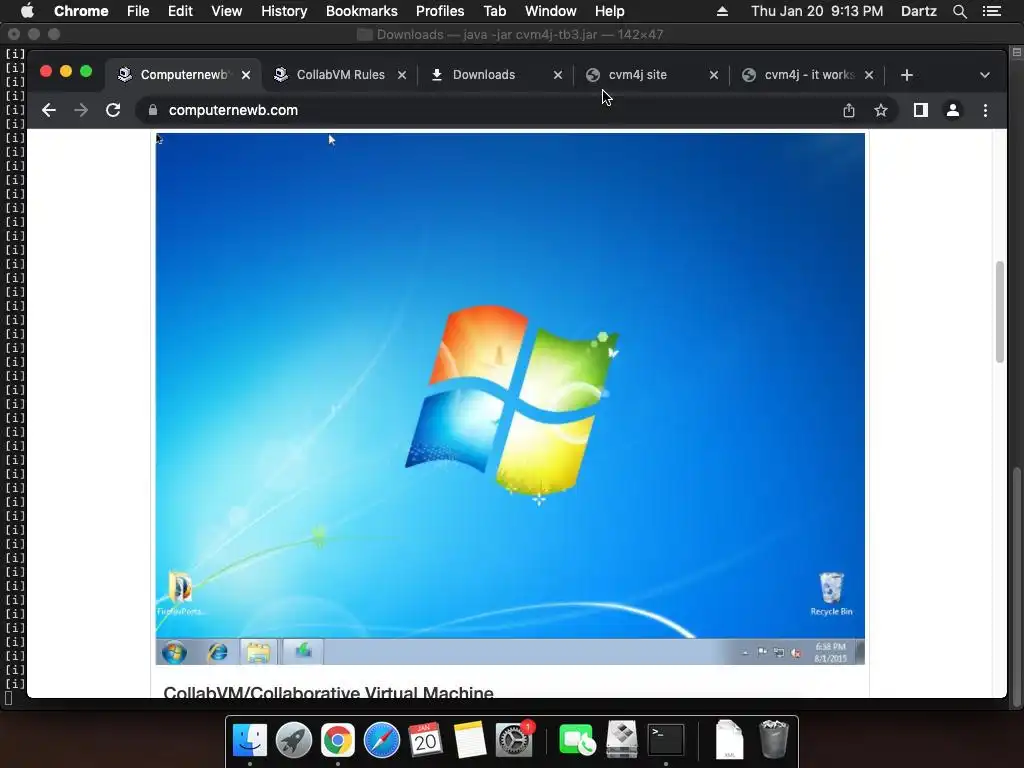Reload the computernewb.com page
The image size is (1024, 768).
coord(113,110)
